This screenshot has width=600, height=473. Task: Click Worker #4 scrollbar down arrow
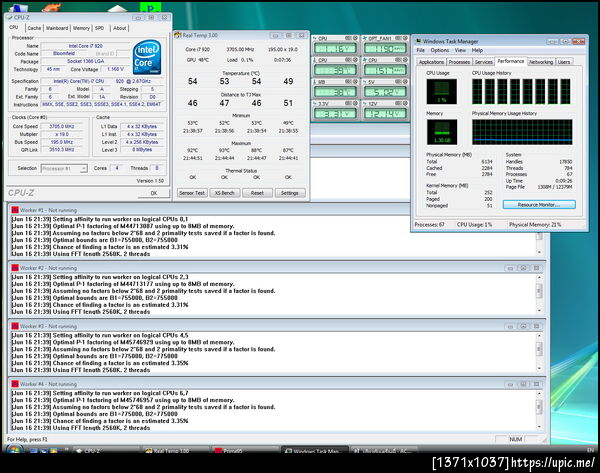click(x=539, y=427)
